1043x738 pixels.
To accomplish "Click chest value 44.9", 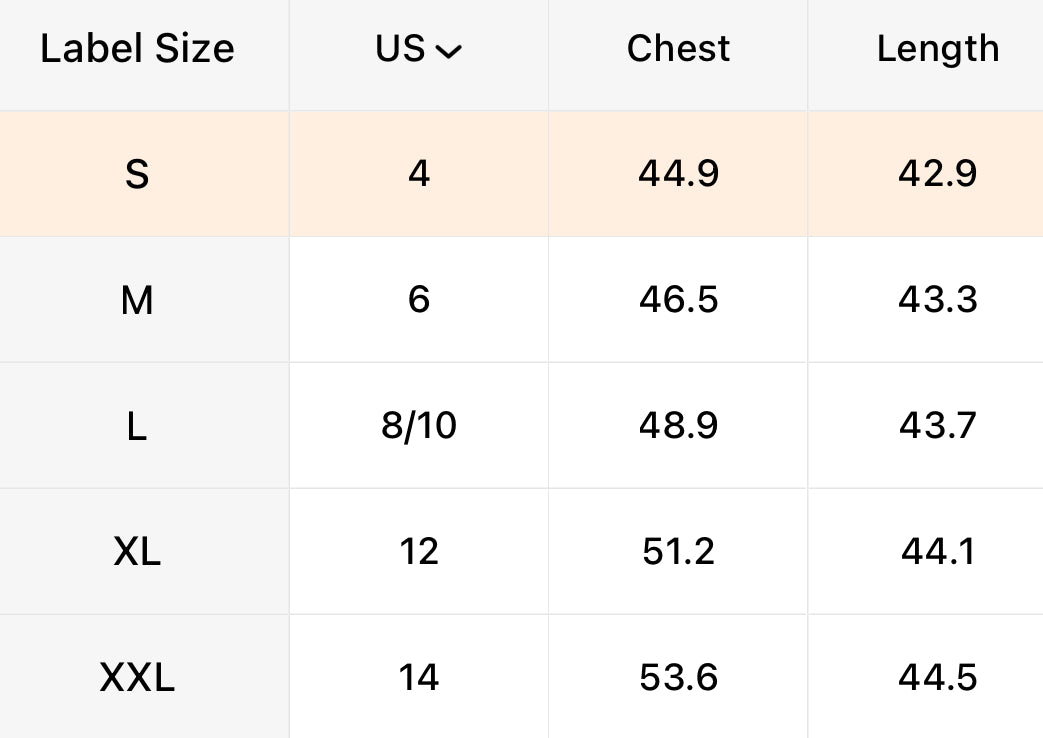I will [x=678, y=174].
